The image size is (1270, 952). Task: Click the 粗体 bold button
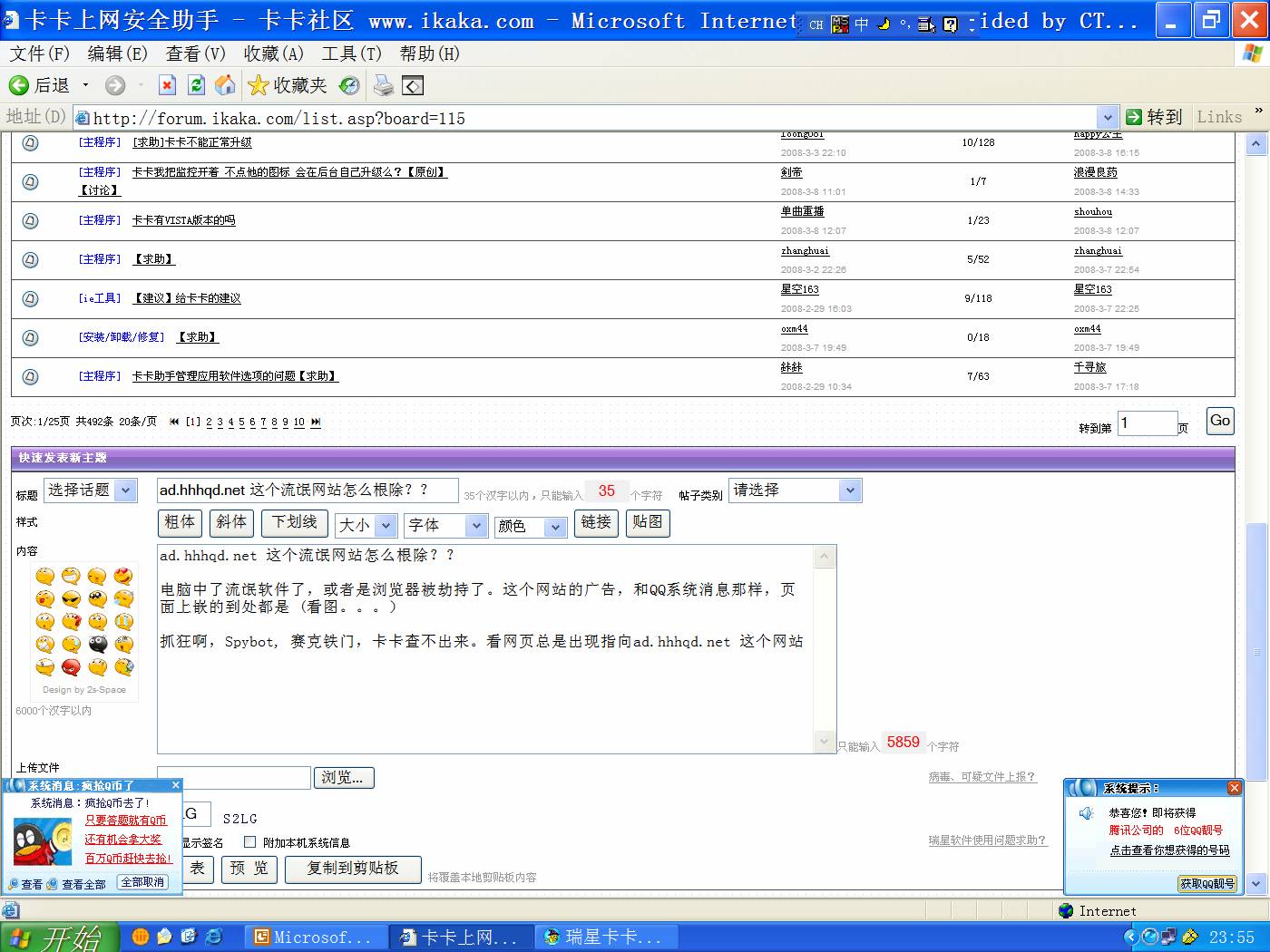coord(180,522)
